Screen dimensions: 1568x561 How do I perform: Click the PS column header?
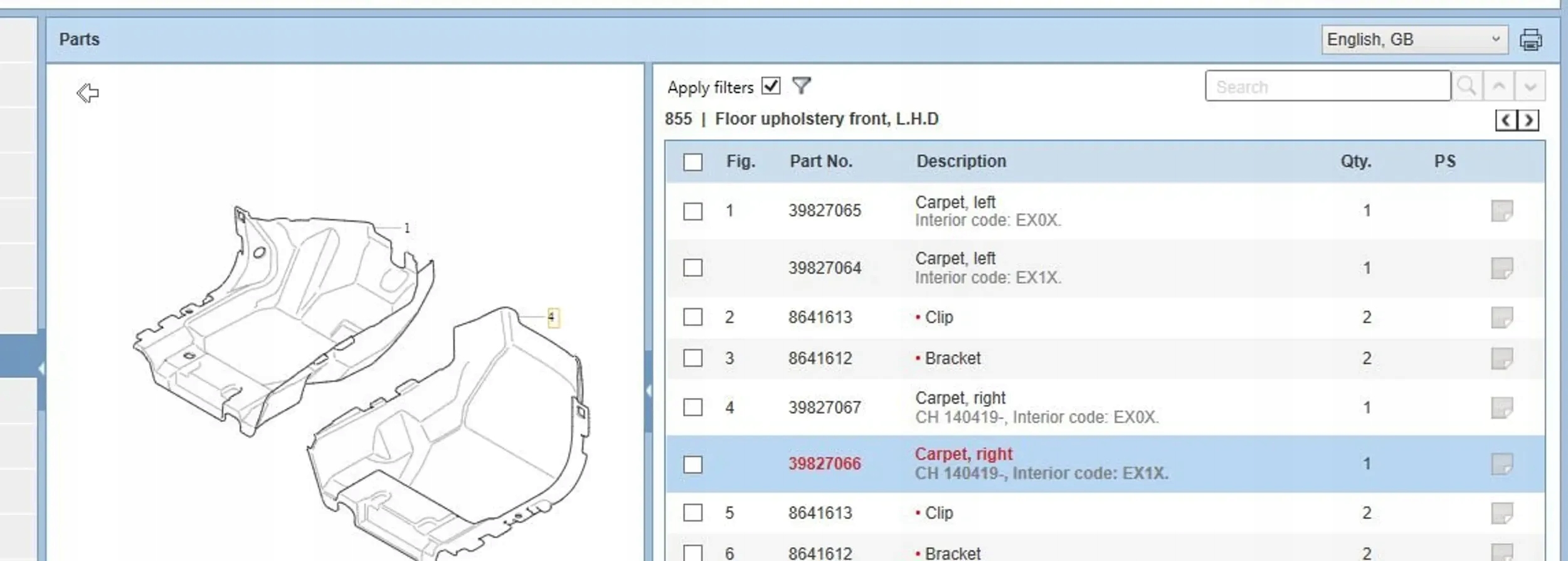click(1445, 161)
